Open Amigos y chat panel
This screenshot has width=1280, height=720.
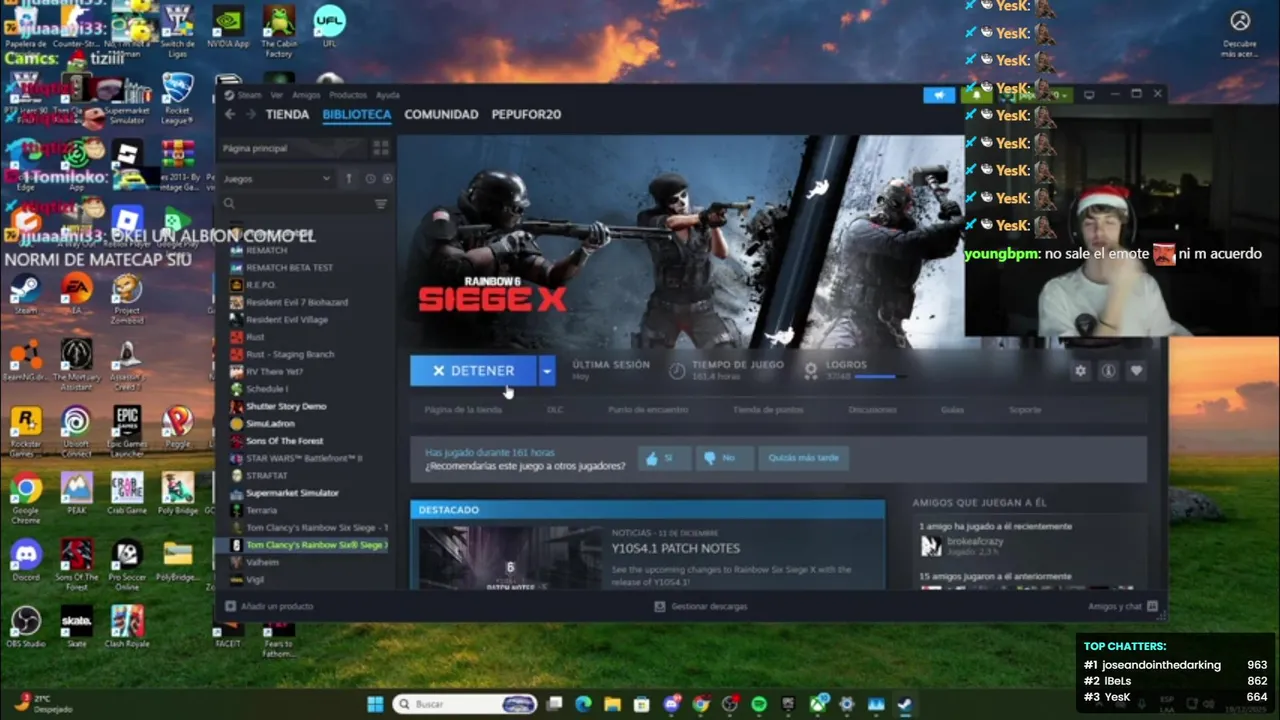(1122, 606)
